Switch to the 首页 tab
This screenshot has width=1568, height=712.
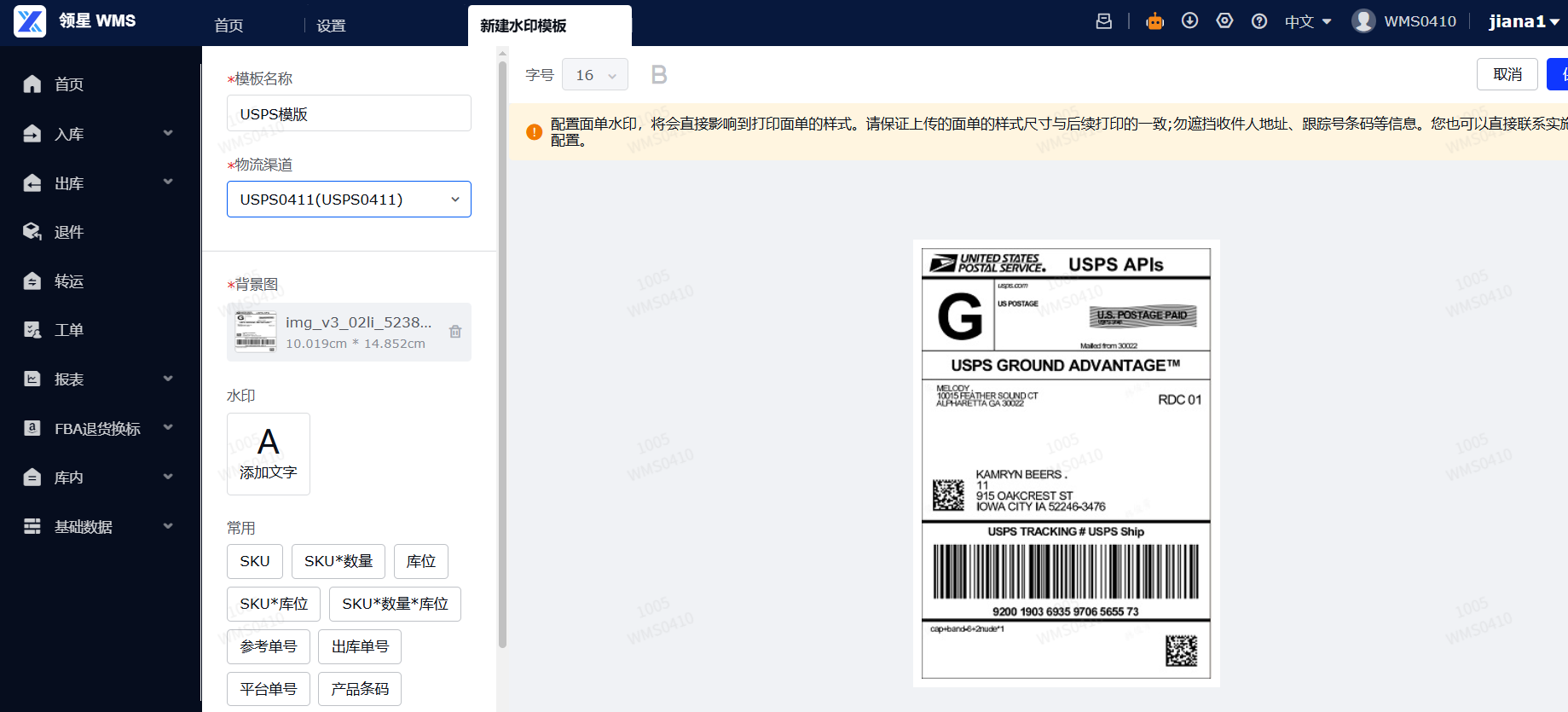(229, 26)
